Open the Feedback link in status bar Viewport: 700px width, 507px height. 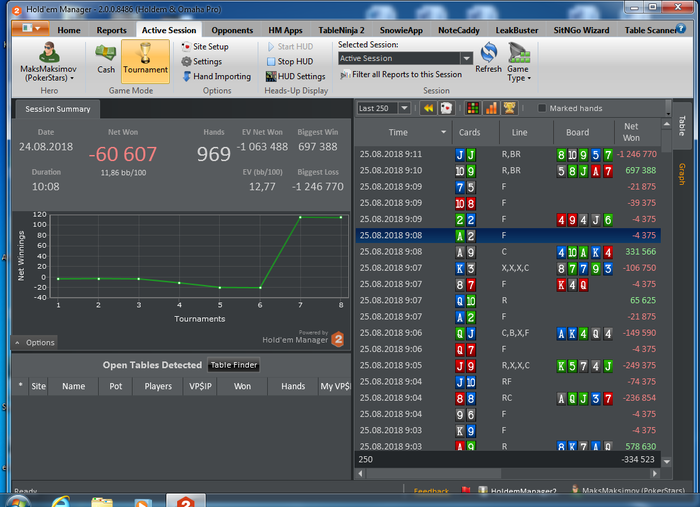[431, 491]
